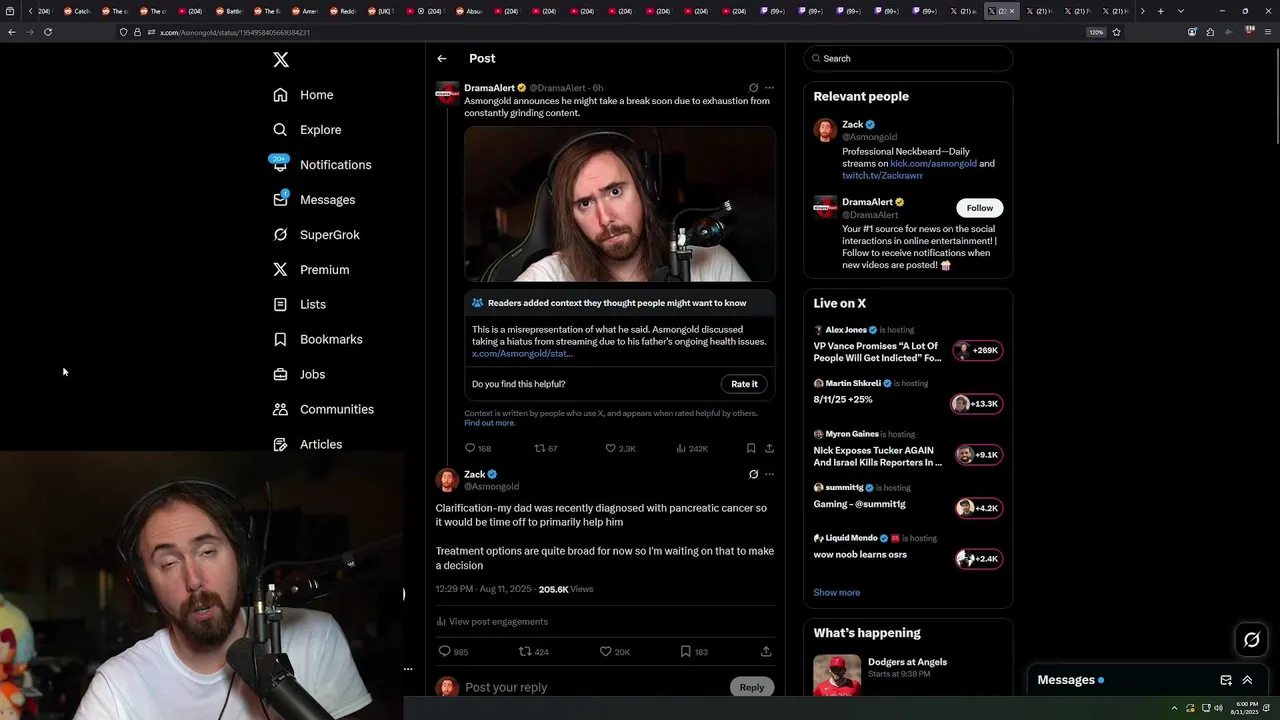The width and height of the screenshot is (1280, 720).
Task: Click browser back arrow
Action: click(12, 32)
